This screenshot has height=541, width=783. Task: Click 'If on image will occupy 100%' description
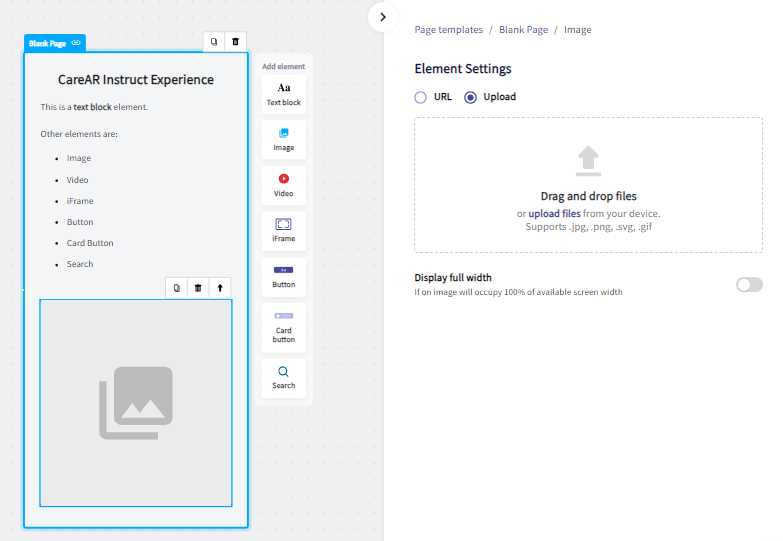click(x=518, y=292)
